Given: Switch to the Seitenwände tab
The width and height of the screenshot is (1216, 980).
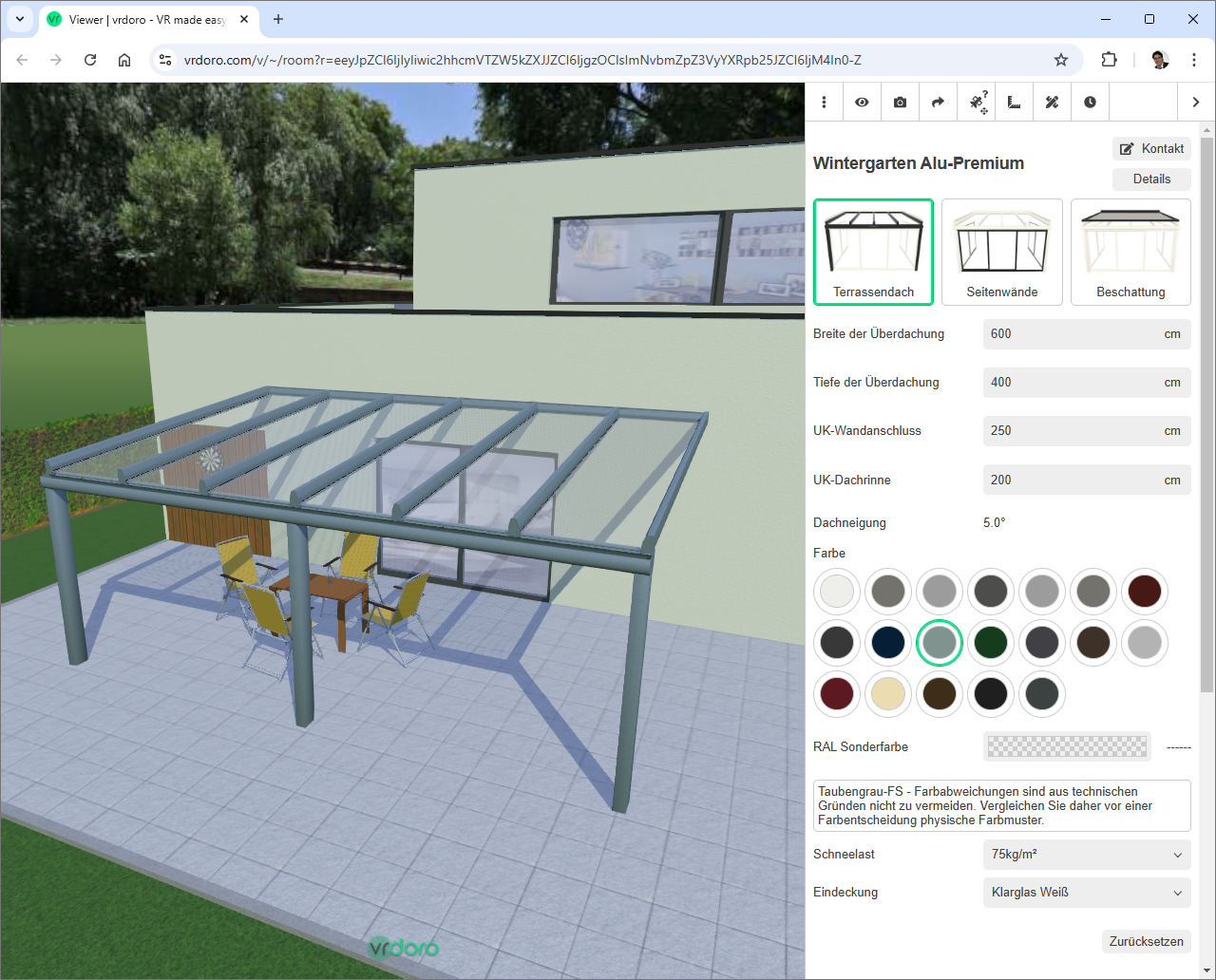Looking at the screenshot, I should pos(1001,252).
